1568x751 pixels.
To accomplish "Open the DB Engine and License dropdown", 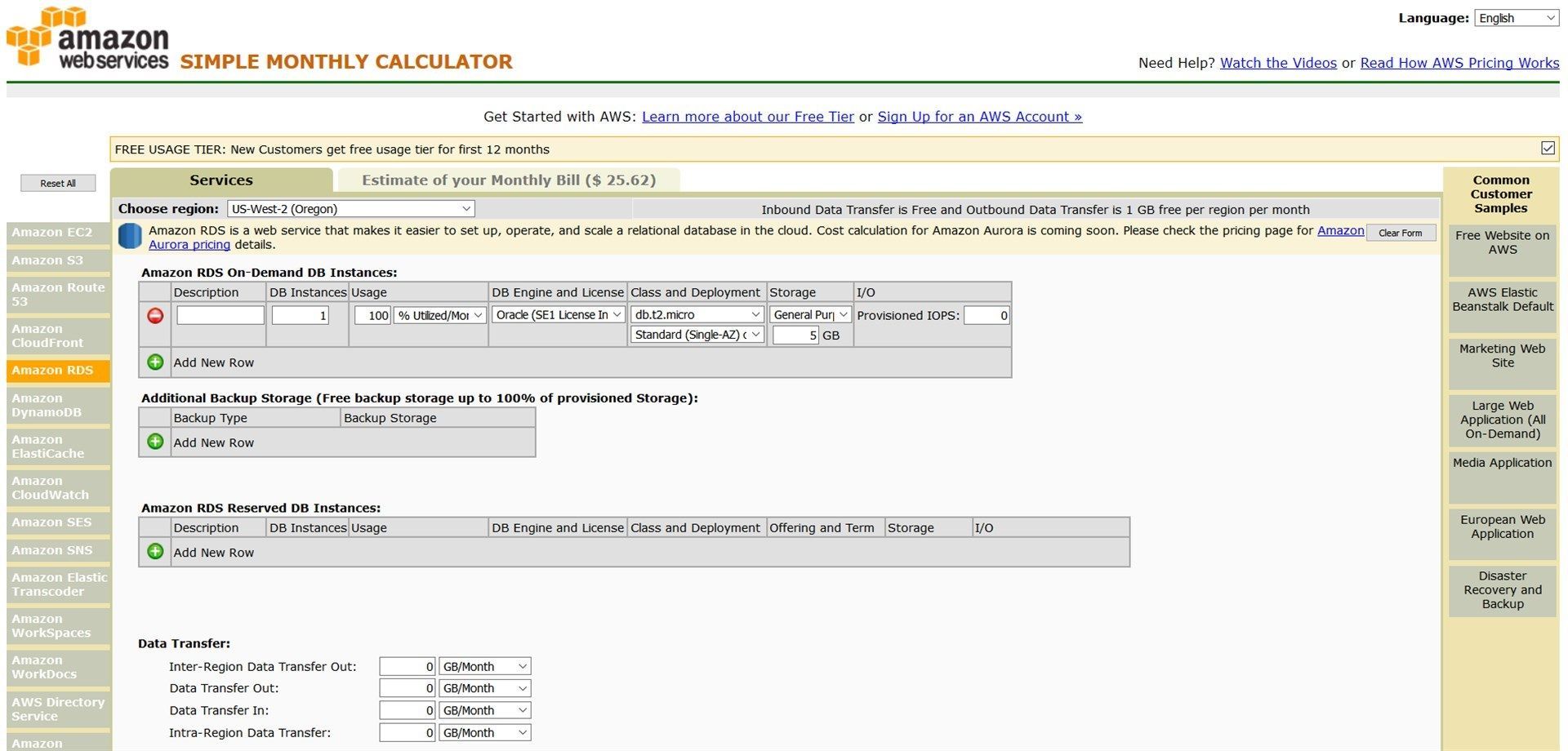I will point(559,314).
